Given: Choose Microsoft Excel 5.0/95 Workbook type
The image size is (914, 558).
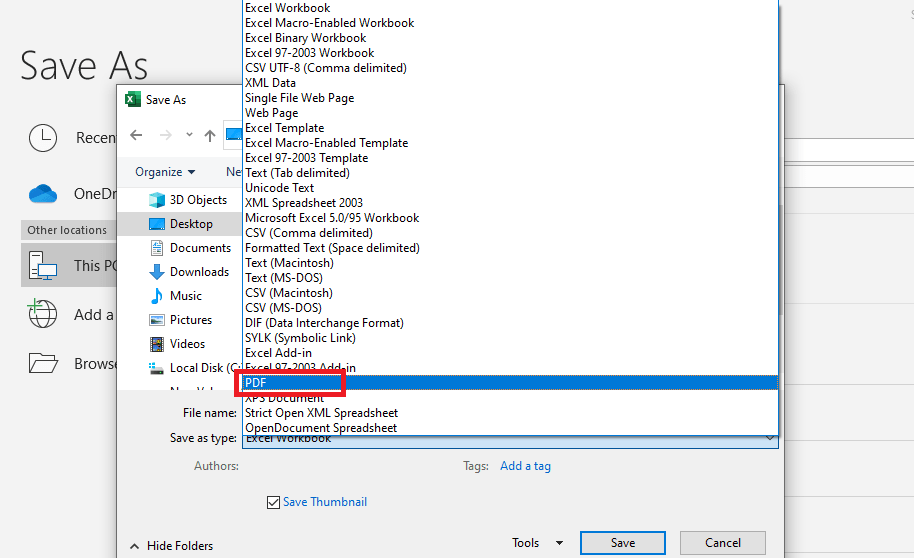Looking at the screenshot, I should click(510, 217).
